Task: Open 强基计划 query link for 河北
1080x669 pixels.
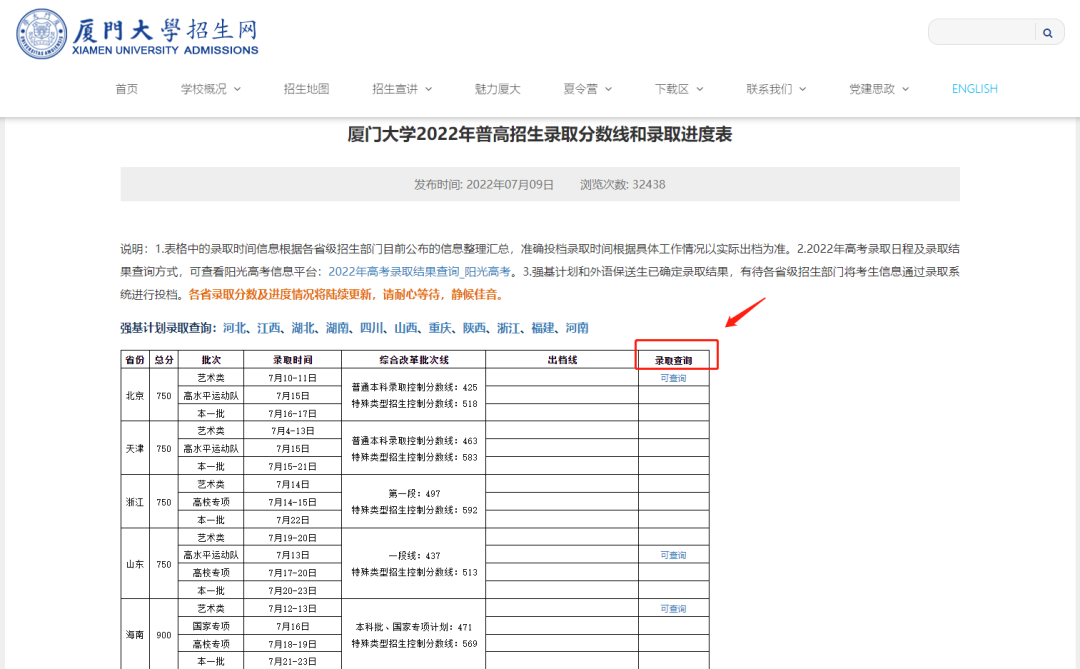Action: (234, 328)
